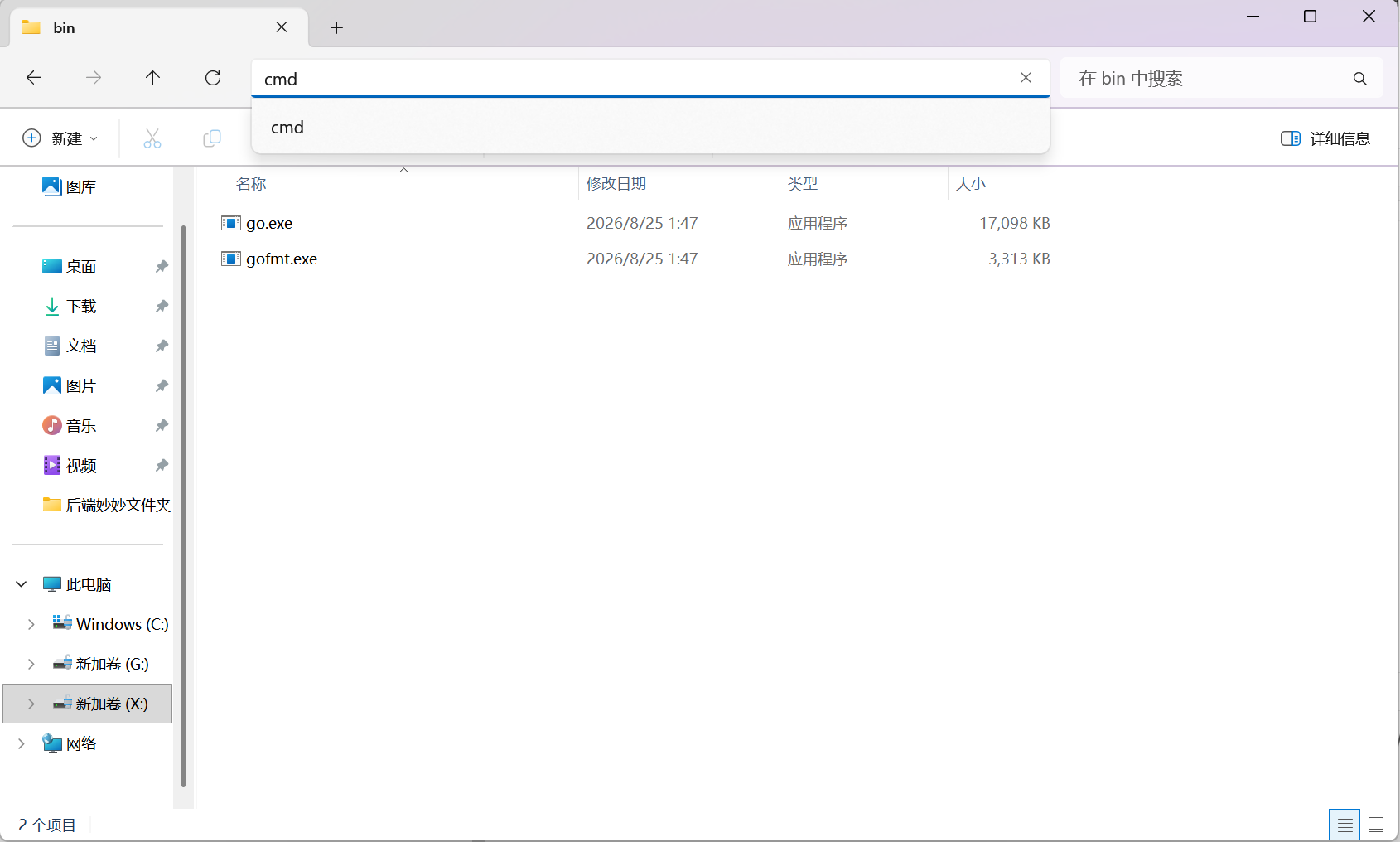
Task: Click pin icon next to 视频
Action: 162,466
